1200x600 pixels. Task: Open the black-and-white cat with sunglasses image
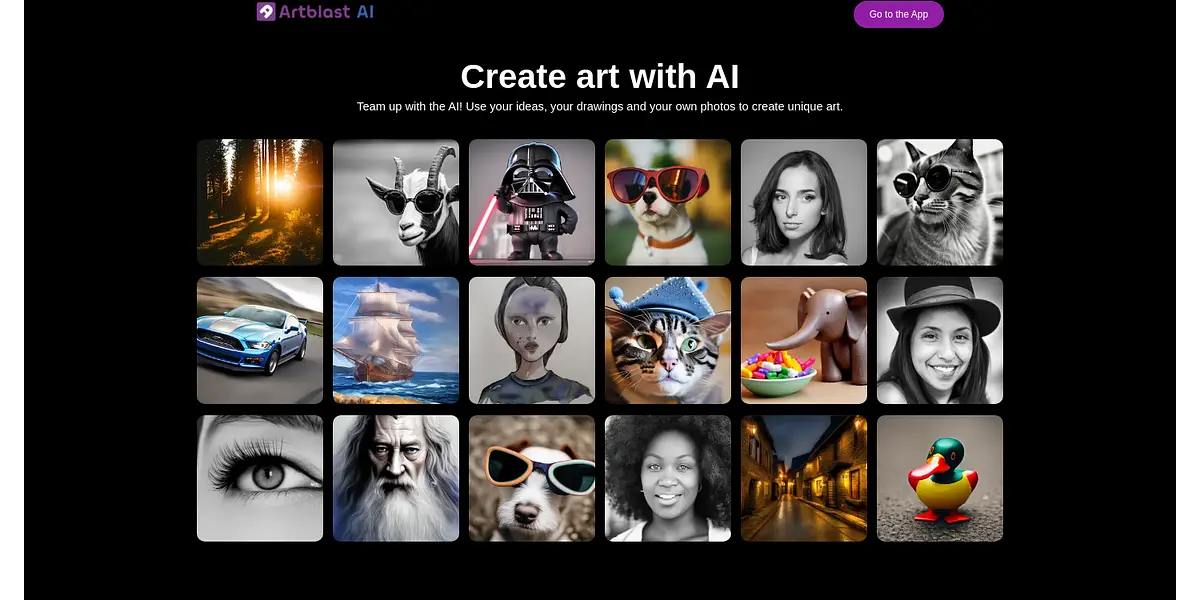(x=940, y=202)
